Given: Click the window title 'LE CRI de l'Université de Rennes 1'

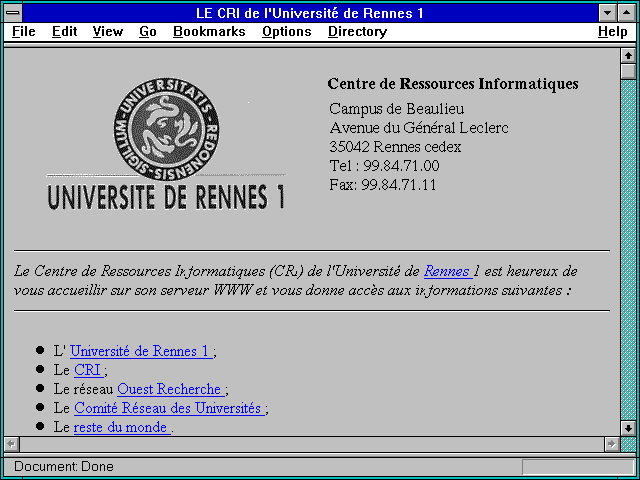Looking at the screenshot, I should coord(310,13).
